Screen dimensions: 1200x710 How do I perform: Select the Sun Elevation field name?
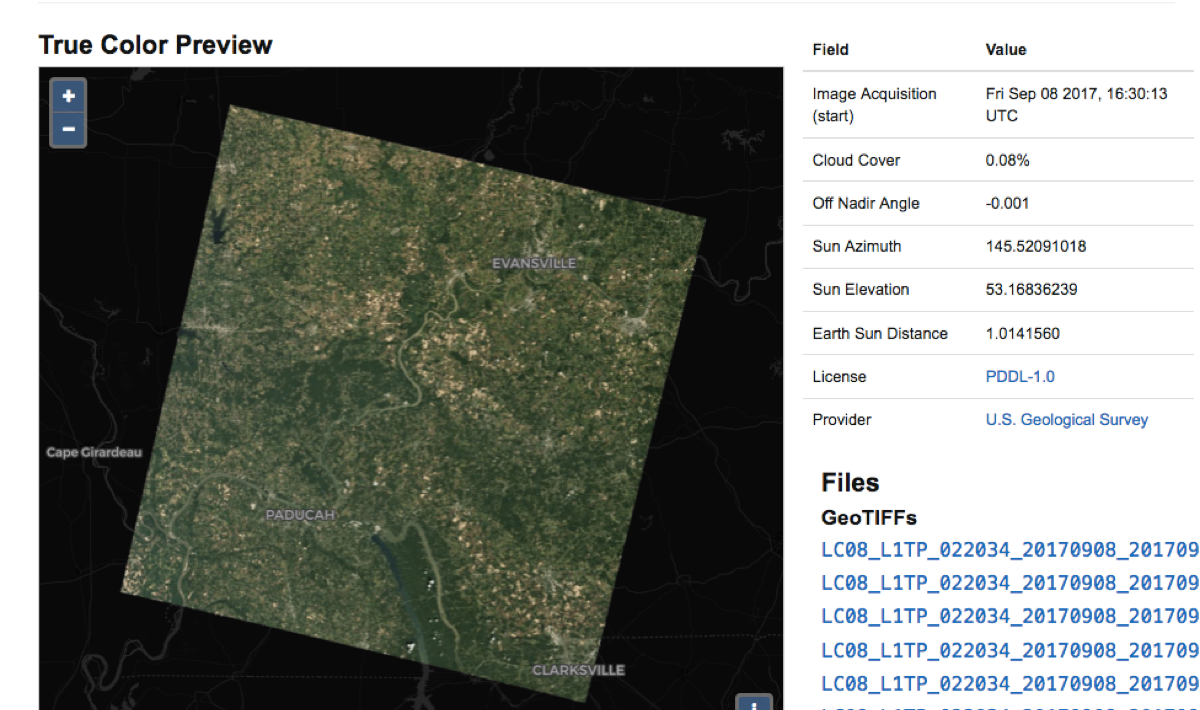[861, 290]
